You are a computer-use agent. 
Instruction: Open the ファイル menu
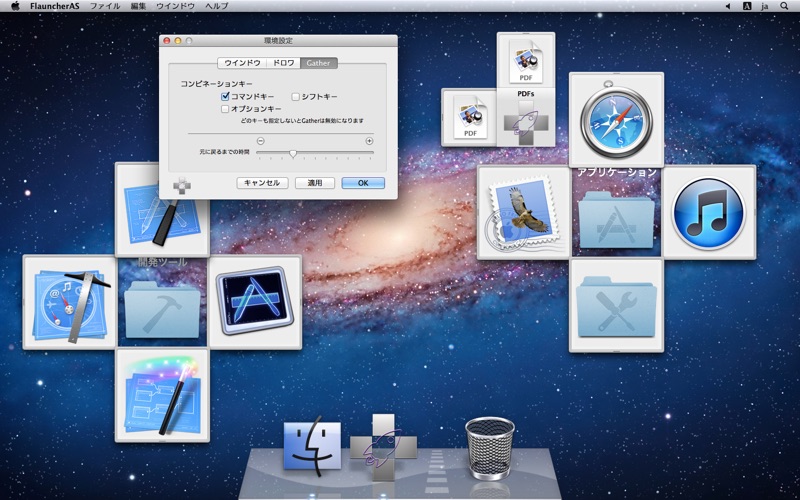pos(105,6)
